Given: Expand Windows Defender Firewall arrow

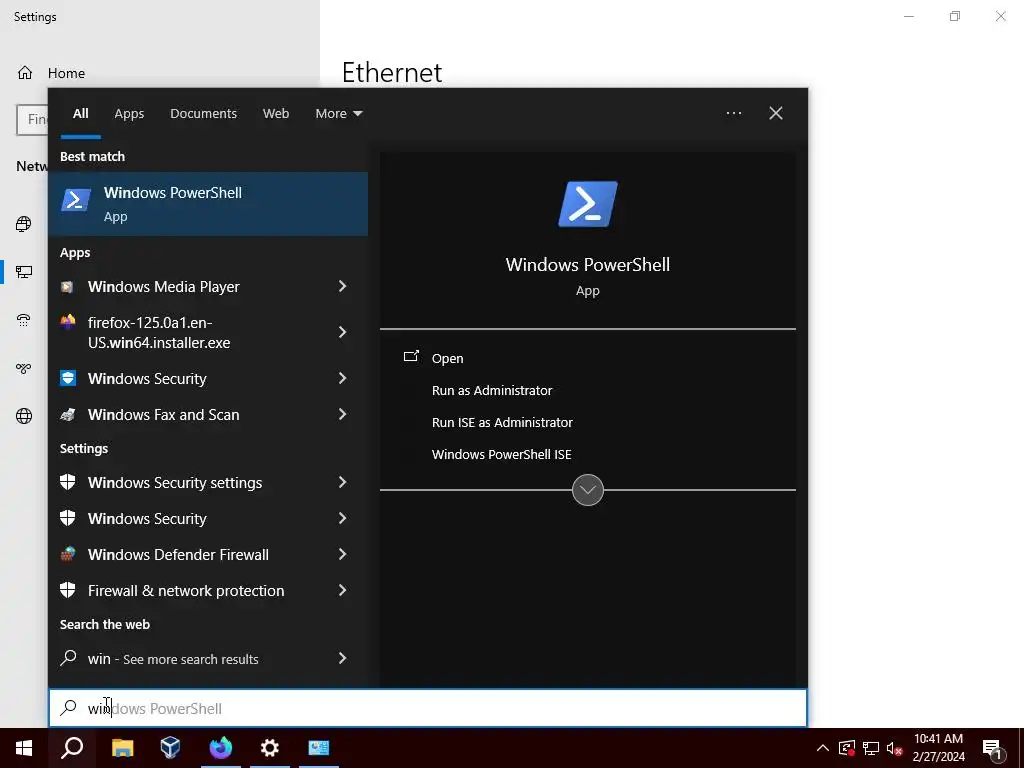Looking at the screenshot, I should point(342,554).
